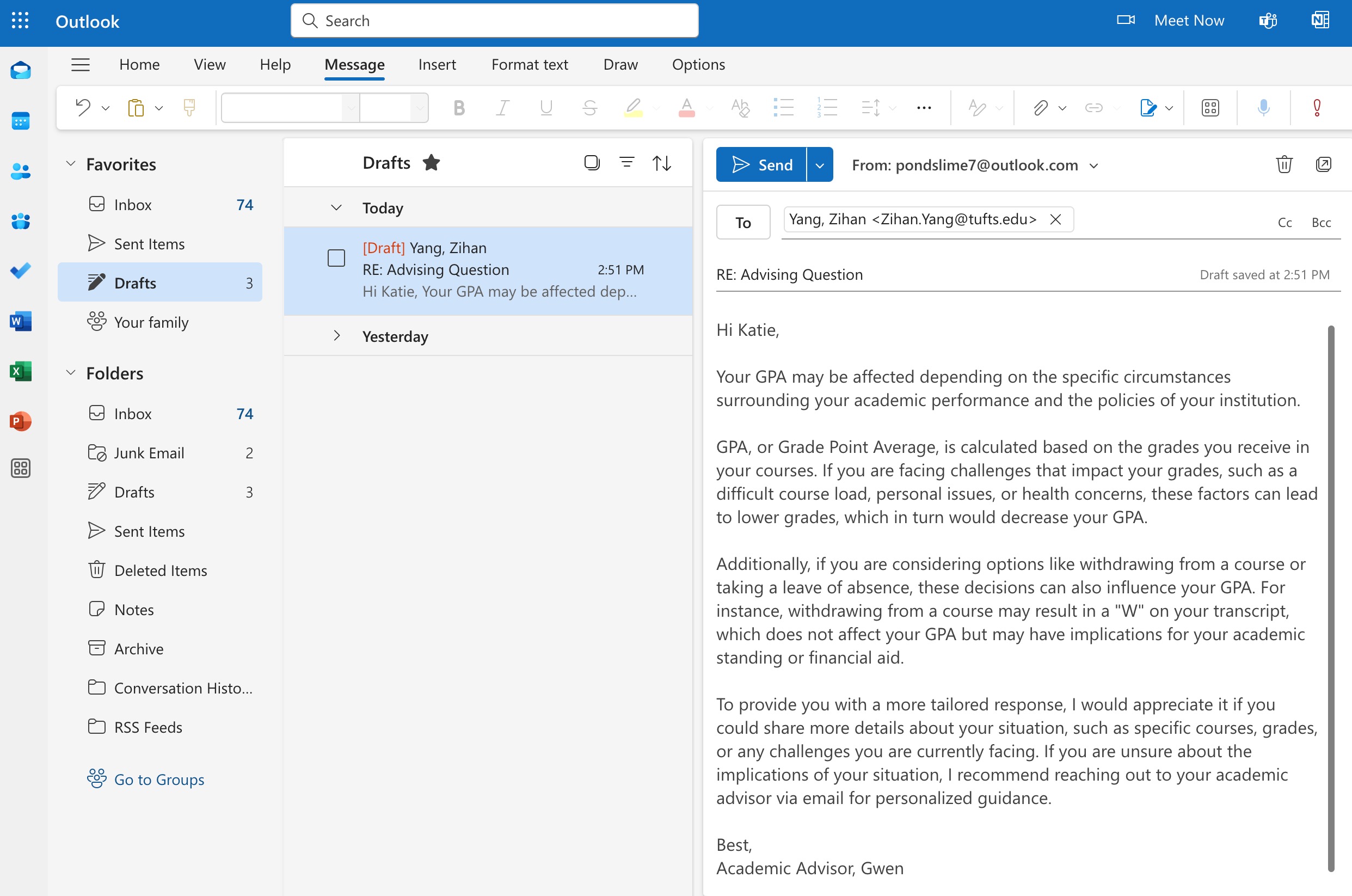Click the Undo arrow icon
Viewport: 1352px width, 896px height.
83,107
